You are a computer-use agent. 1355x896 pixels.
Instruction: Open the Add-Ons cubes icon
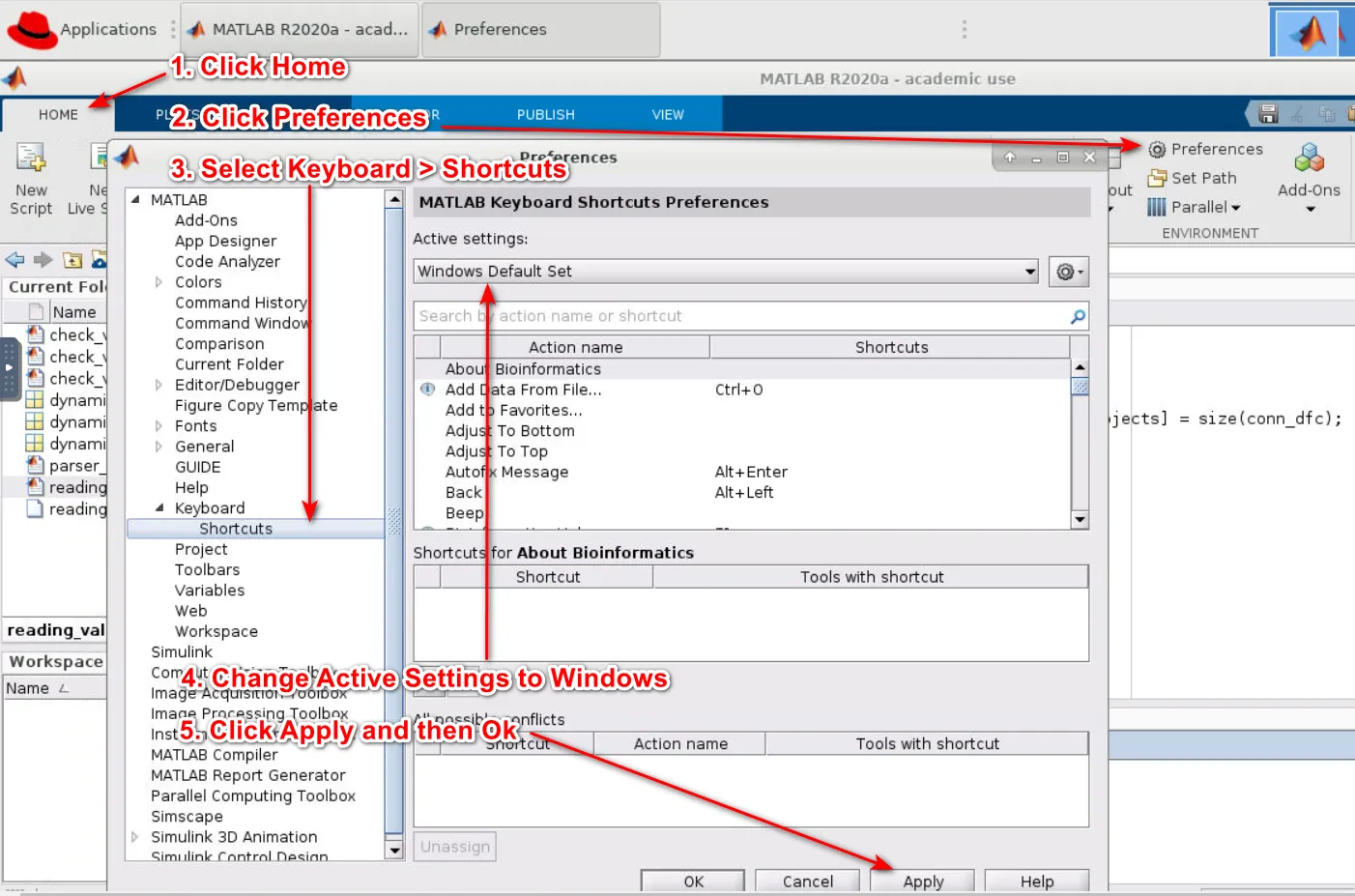coord(1310,158)
